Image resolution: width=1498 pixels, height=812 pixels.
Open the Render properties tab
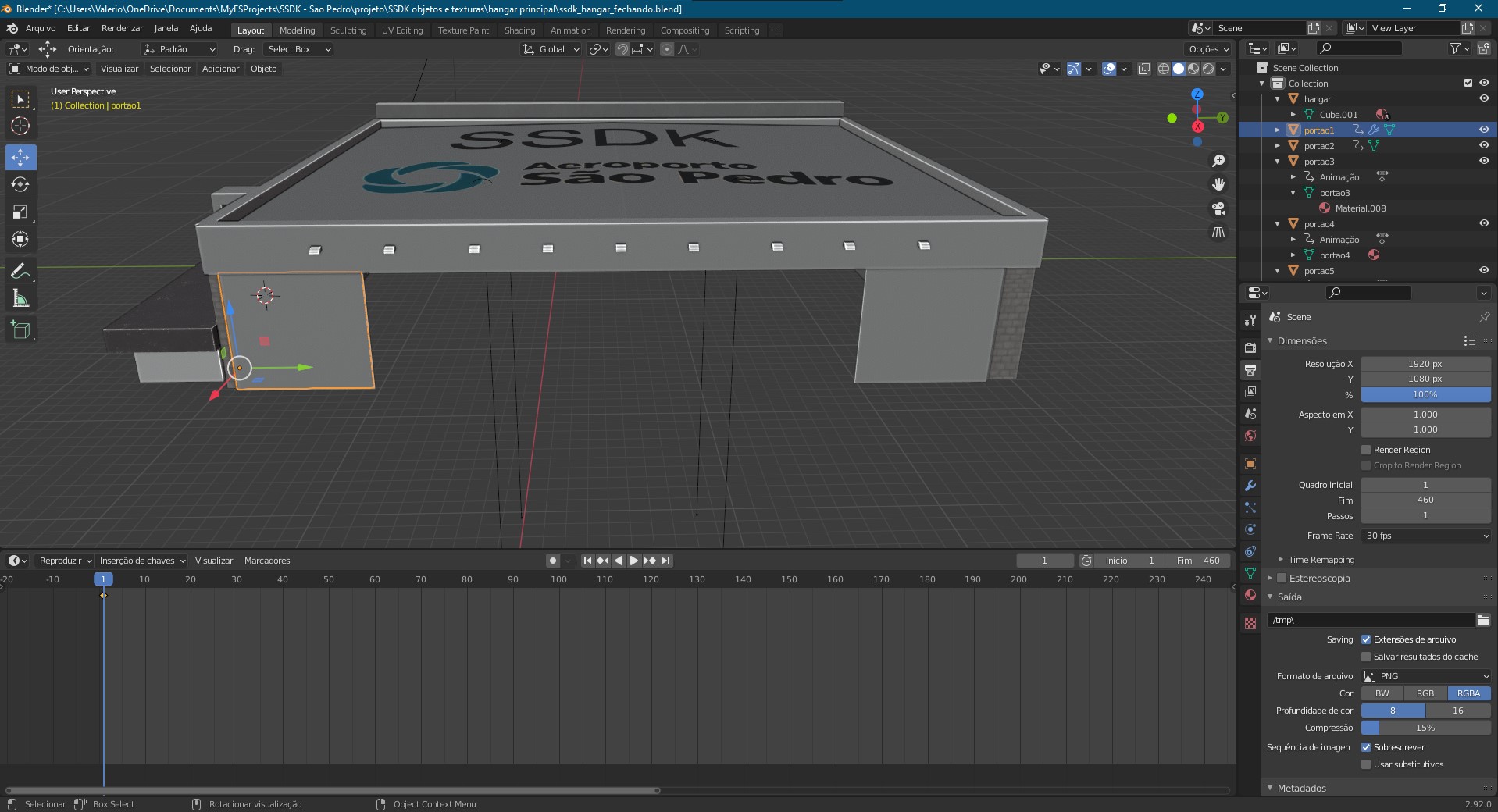[x=1250, y=347]
